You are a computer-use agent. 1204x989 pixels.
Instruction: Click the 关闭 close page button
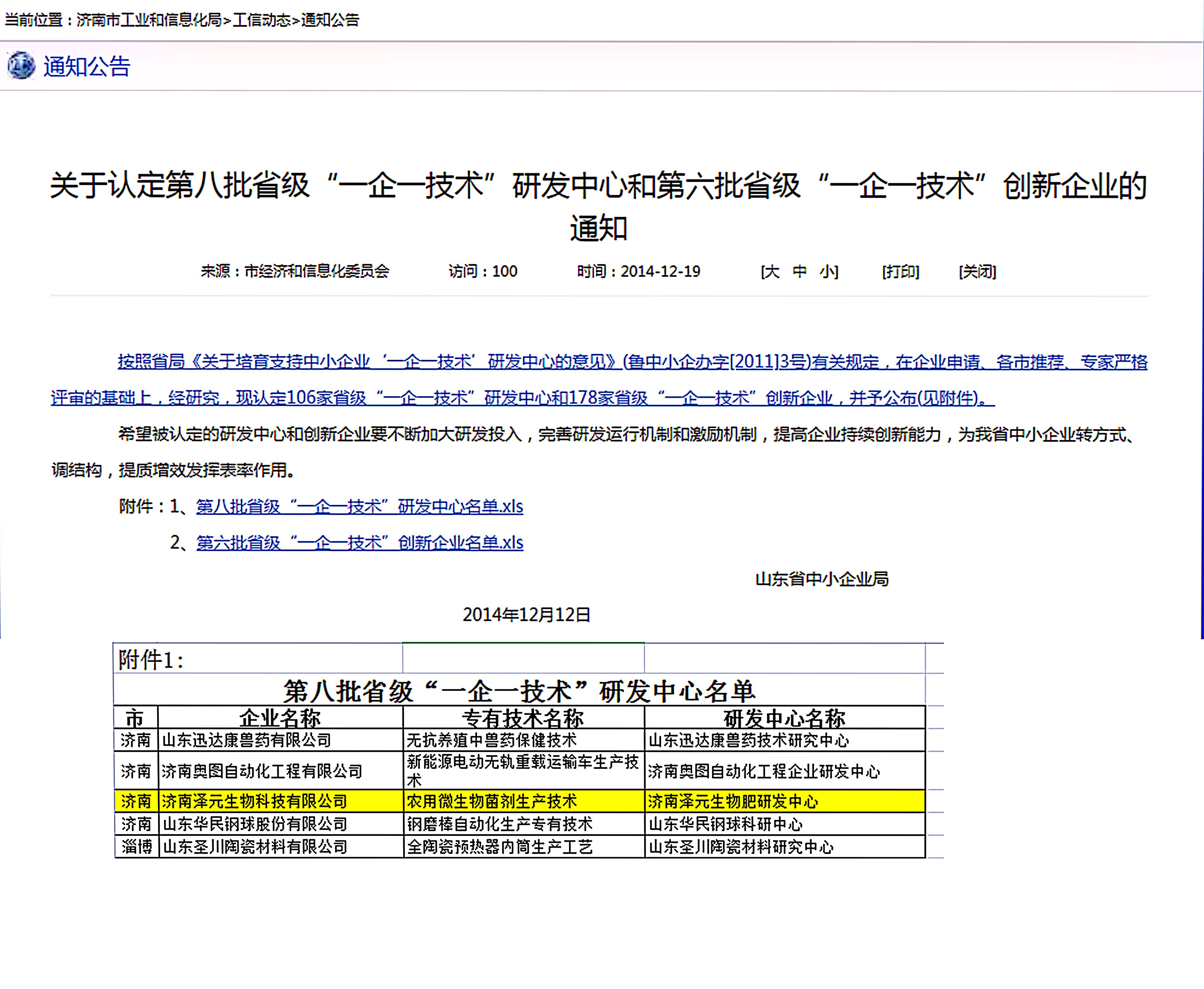978,272
